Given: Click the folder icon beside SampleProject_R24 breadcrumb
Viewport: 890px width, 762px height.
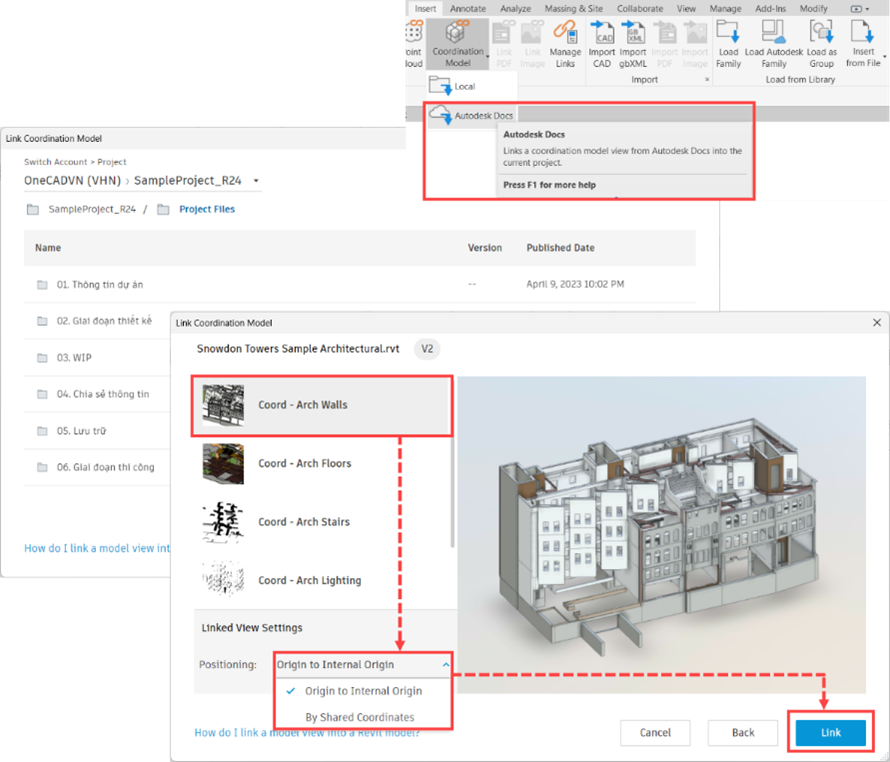Looking at the screenshot, I should point(33,210).
